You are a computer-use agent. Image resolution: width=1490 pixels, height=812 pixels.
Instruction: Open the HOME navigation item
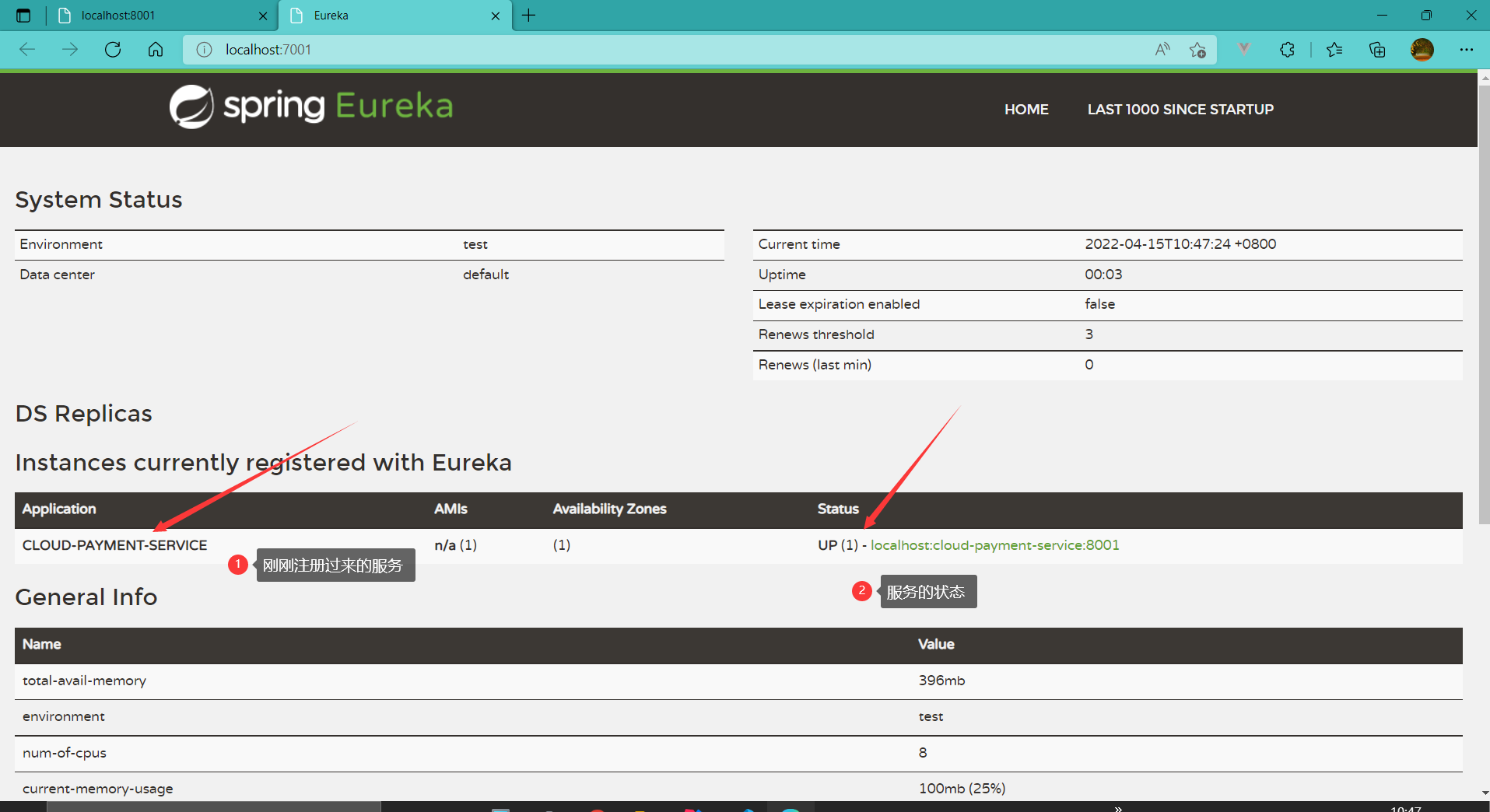click(1026, 110)
